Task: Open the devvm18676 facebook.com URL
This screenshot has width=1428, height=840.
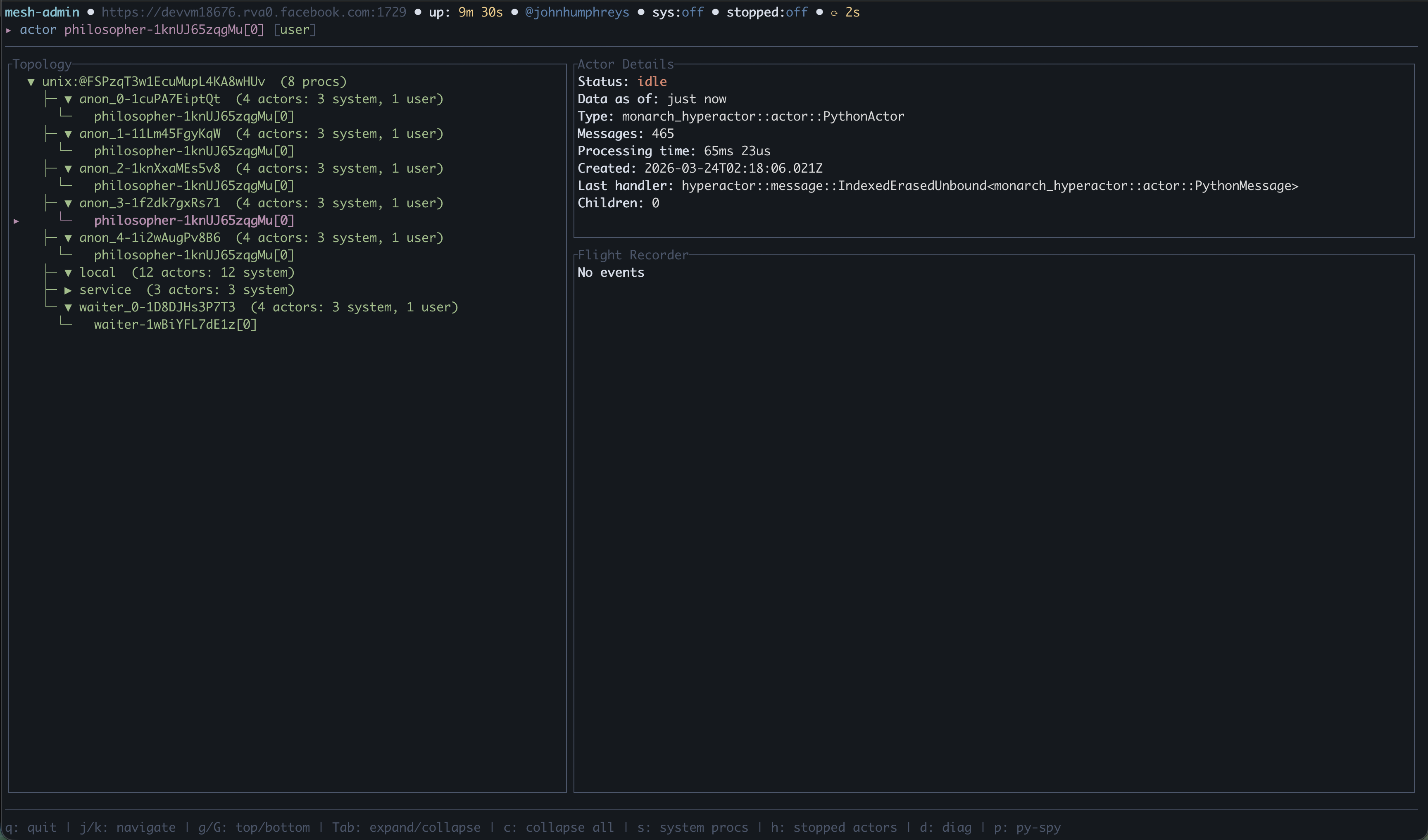Action: click(x=253, y=12)
